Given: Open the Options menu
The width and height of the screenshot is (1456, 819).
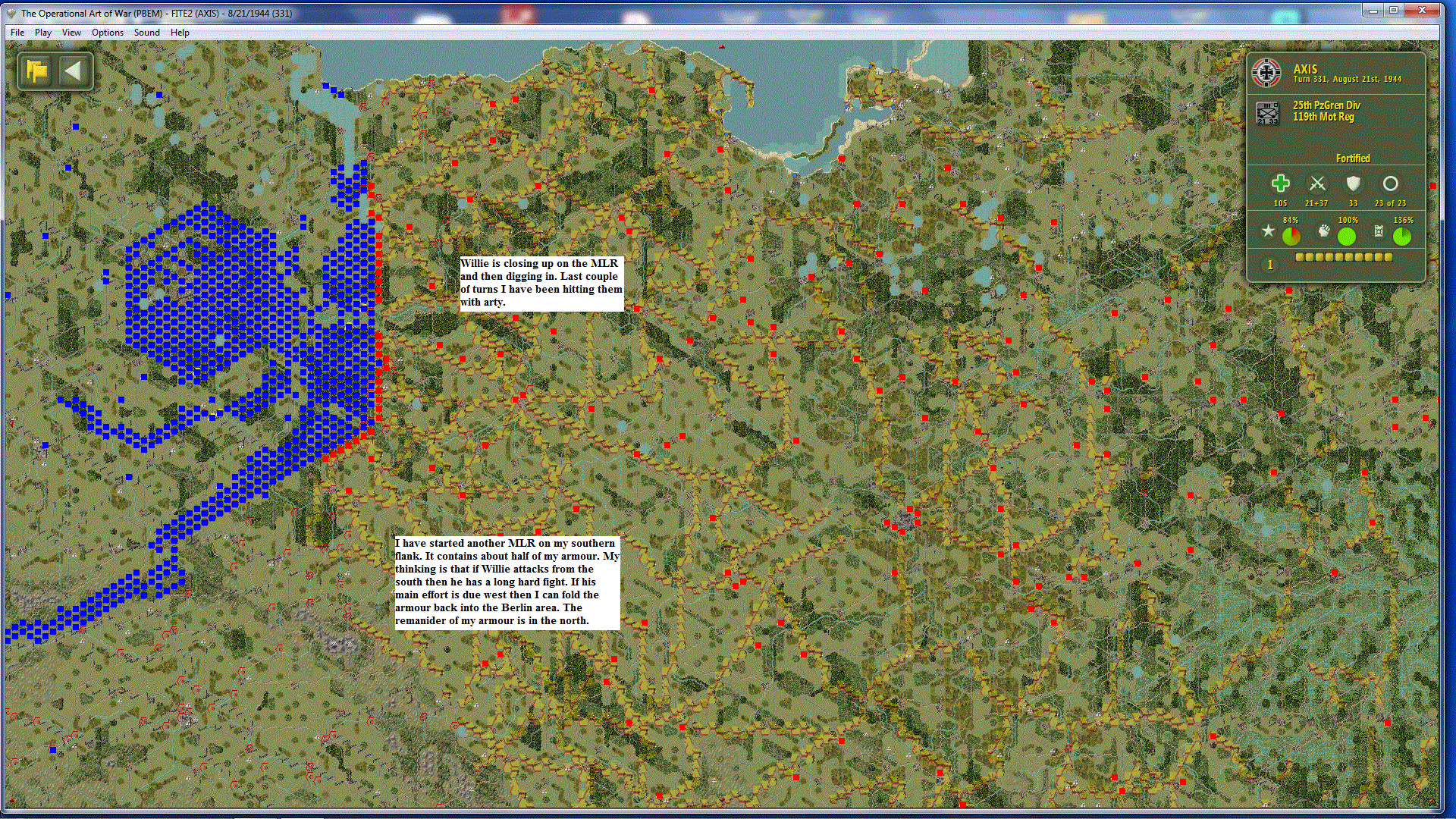Looking at the screenshot, I should [107, 33].
